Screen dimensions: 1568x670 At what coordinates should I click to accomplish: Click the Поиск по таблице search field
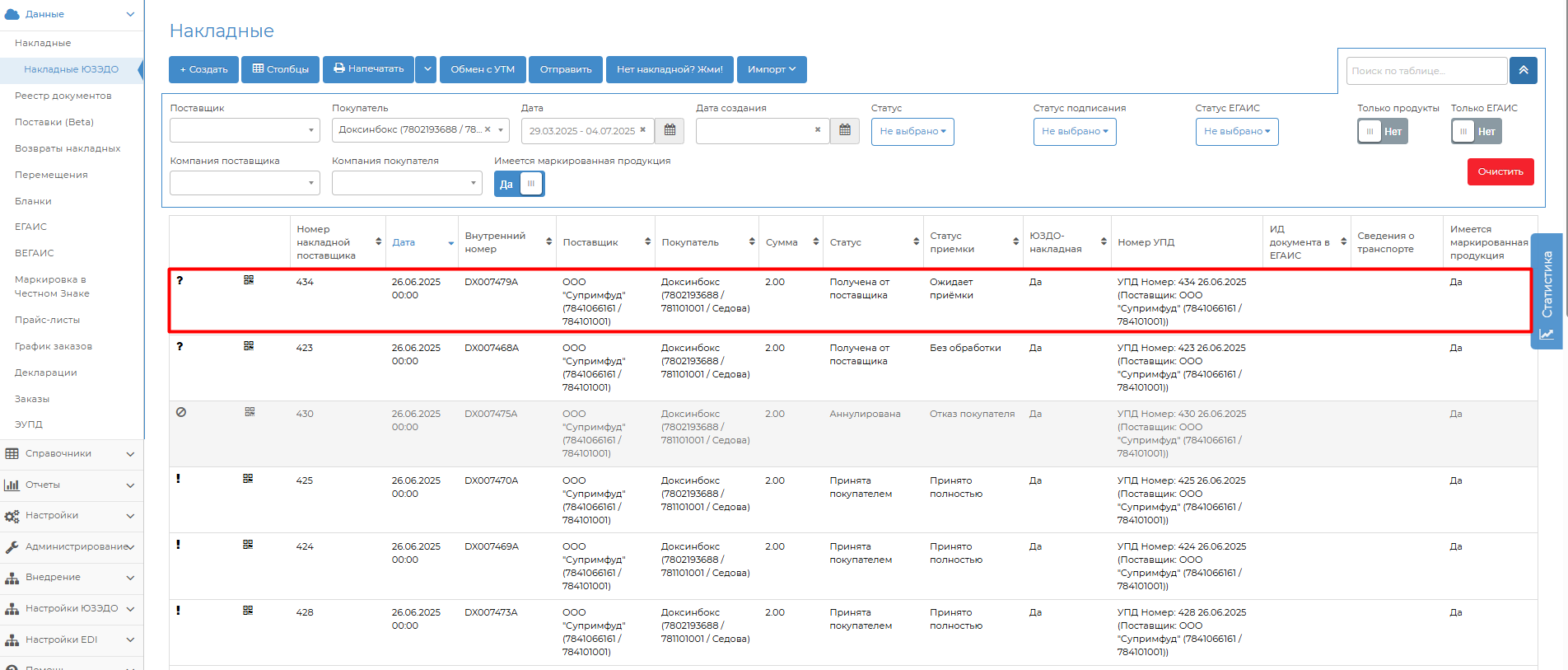coord(1426,71)
